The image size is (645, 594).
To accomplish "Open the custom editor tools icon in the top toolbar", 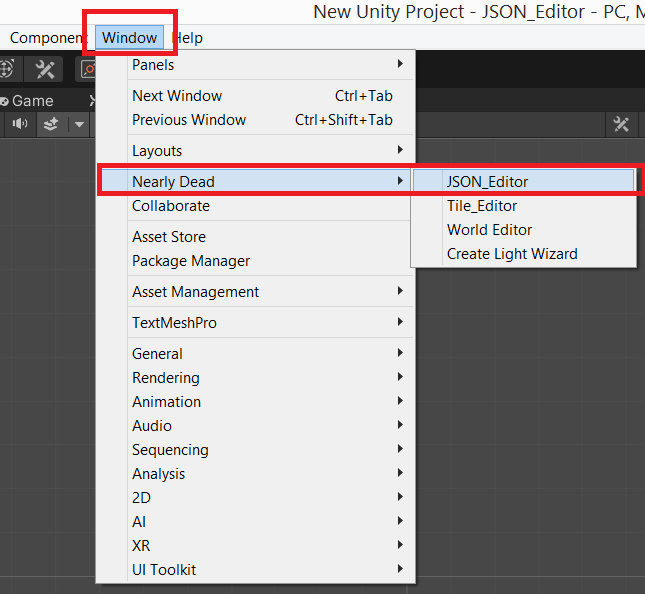I will 45,69.
